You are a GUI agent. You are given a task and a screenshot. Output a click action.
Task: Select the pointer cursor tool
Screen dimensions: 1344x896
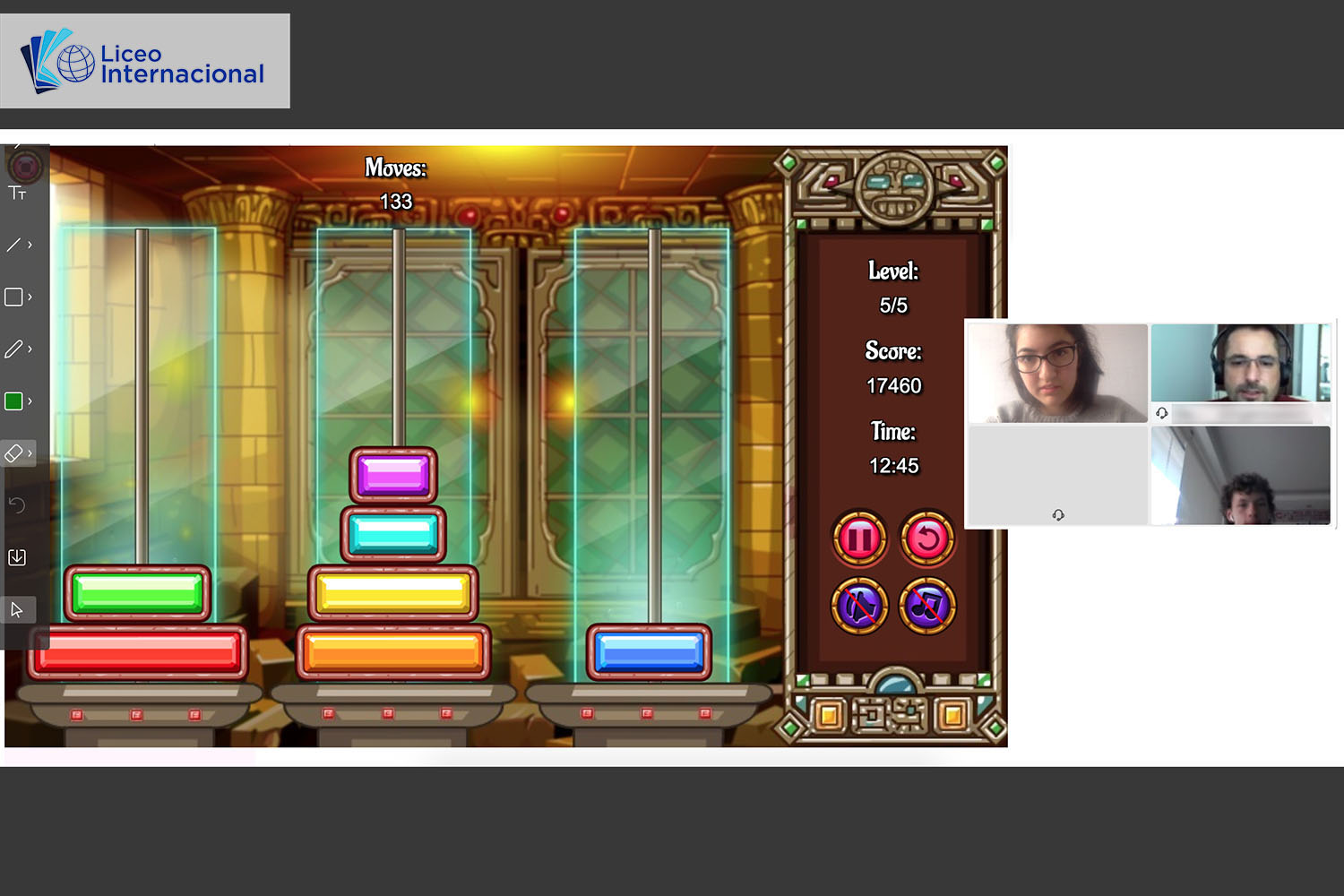point(16,610)
